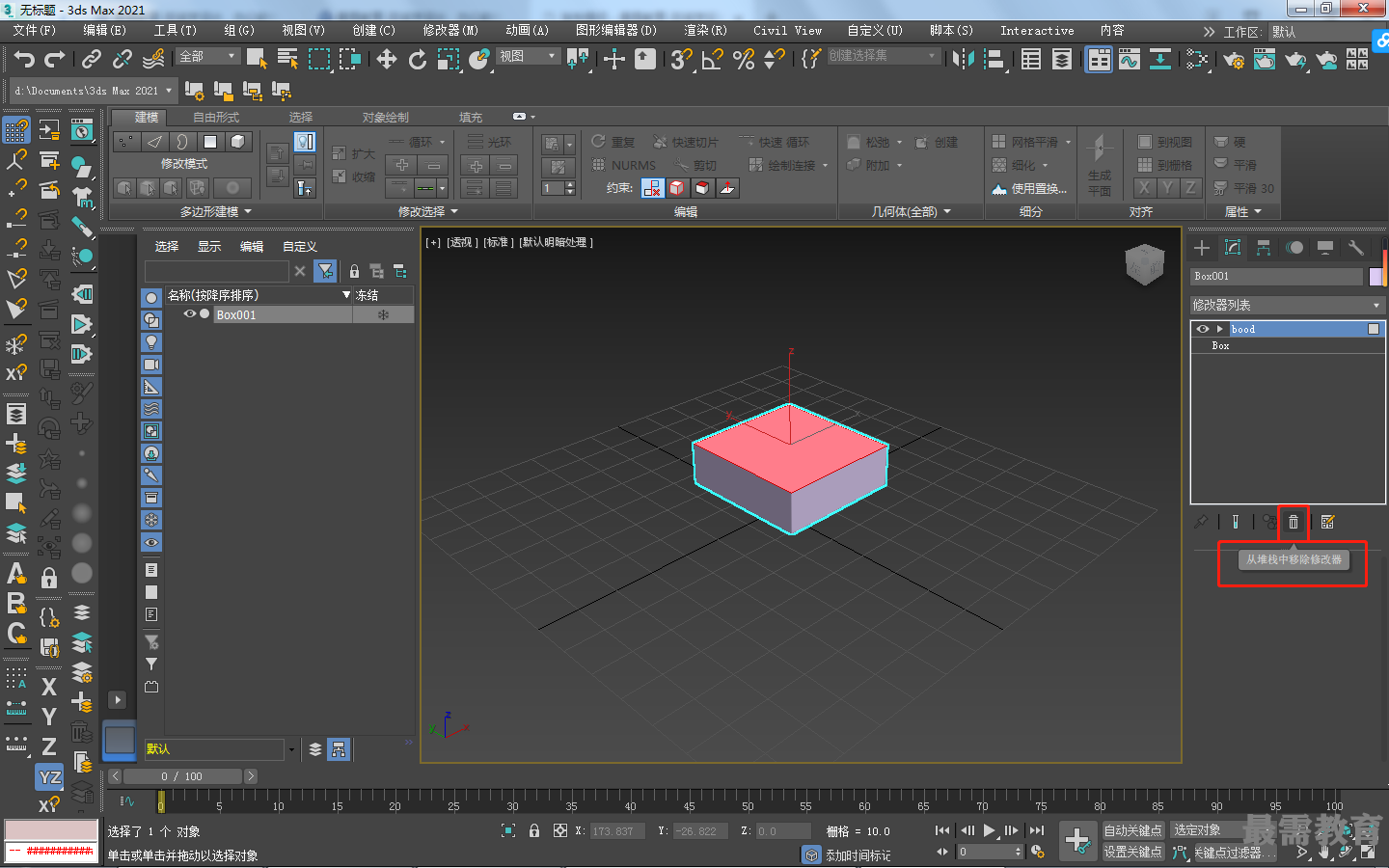Click the Set Keys plus-key button
The image size is (1389, 868).
click(x=1077, y=840)
